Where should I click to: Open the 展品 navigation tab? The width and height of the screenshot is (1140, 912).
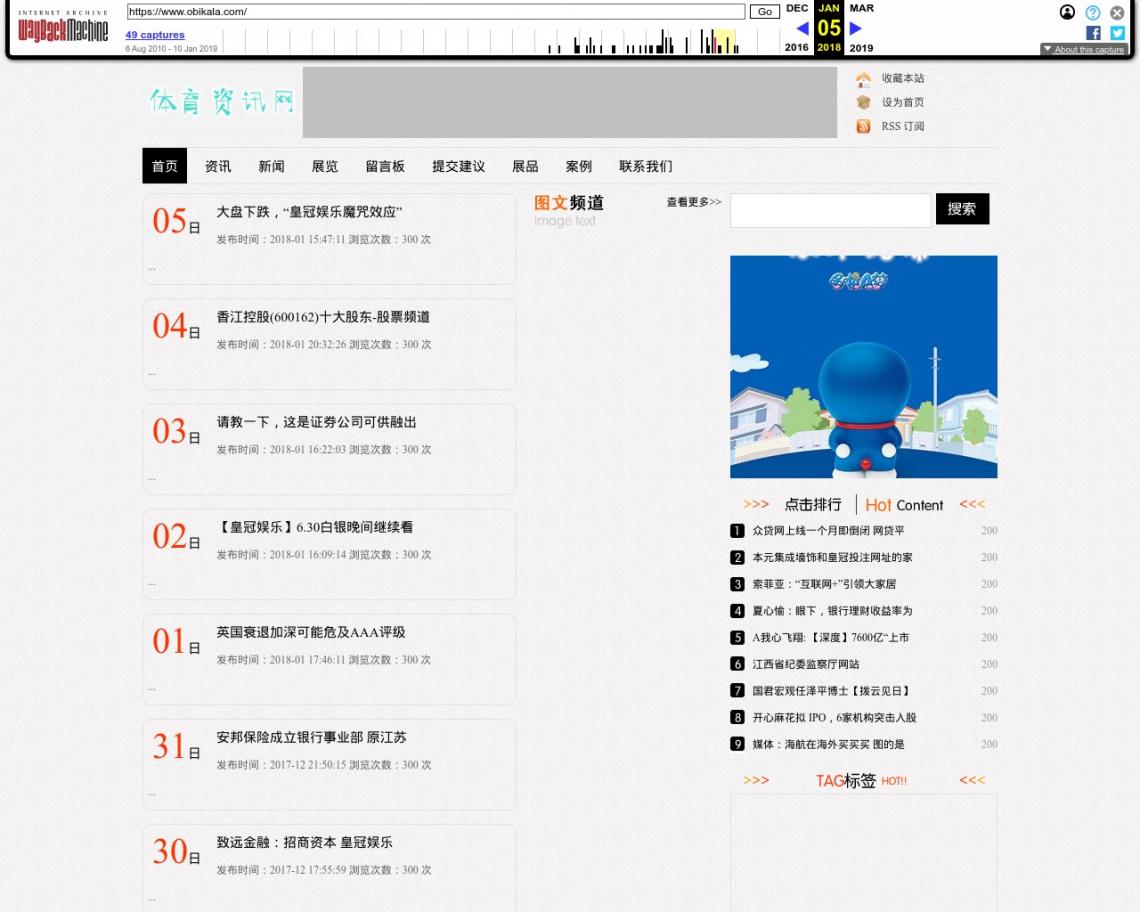tap(525, 166)
